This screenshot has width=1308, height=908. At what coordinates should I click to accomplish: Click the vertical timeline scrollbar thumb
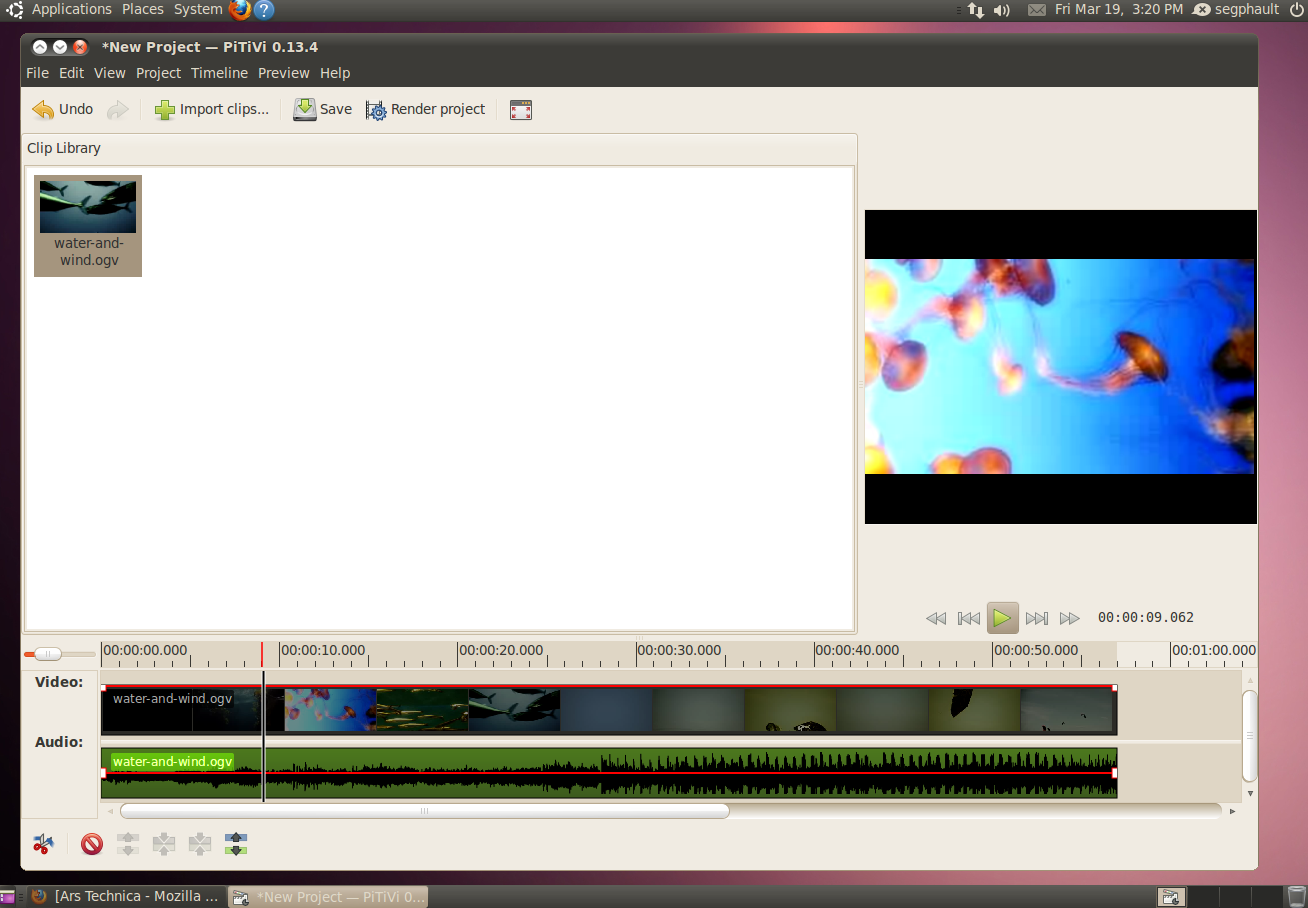click(1249, 736)
